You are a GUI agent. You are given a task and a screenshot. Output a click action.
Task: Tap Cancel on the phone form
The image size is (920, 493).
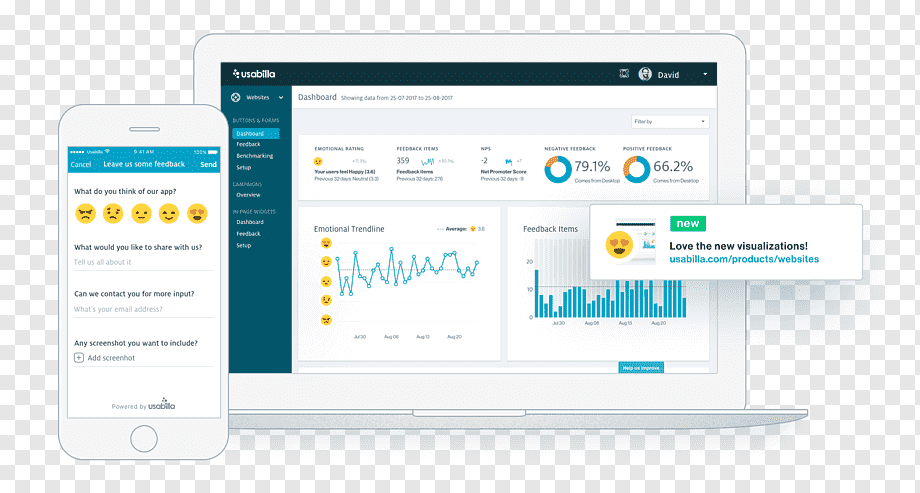coord(81,164)
